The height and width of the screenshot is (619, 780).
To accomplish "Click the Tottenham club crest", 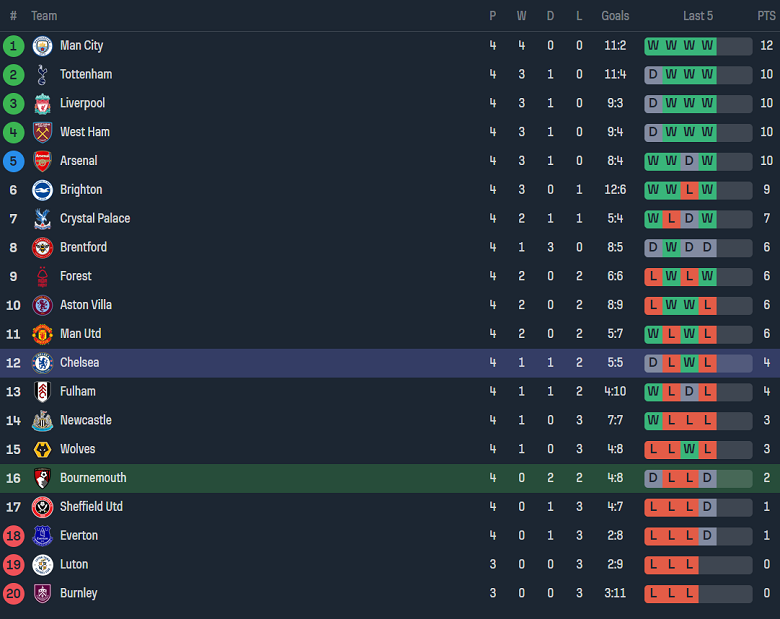I will pos(42,75).
